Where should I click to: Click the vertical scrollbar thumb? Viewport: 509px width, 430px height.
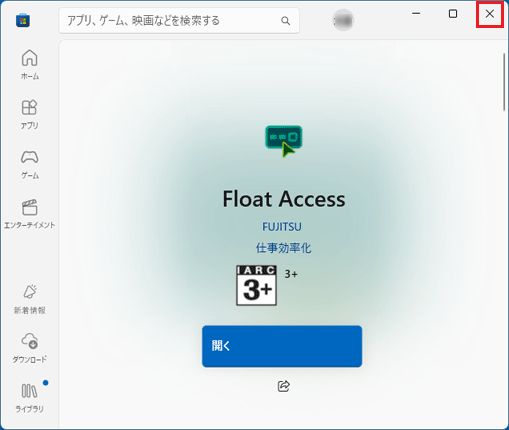[504, 82]
